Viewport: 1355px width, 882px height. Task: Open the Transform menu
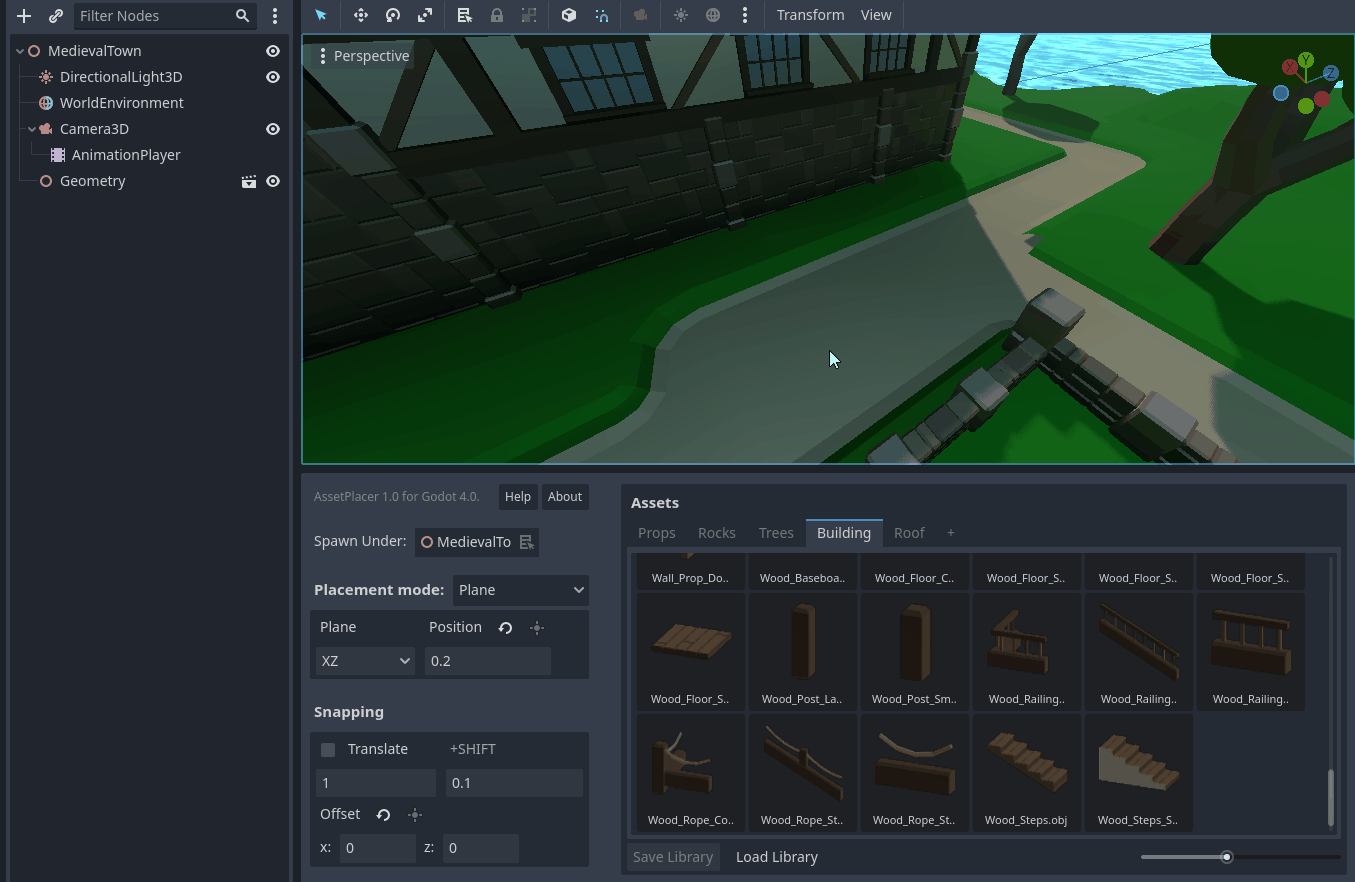tap(811, 15)
